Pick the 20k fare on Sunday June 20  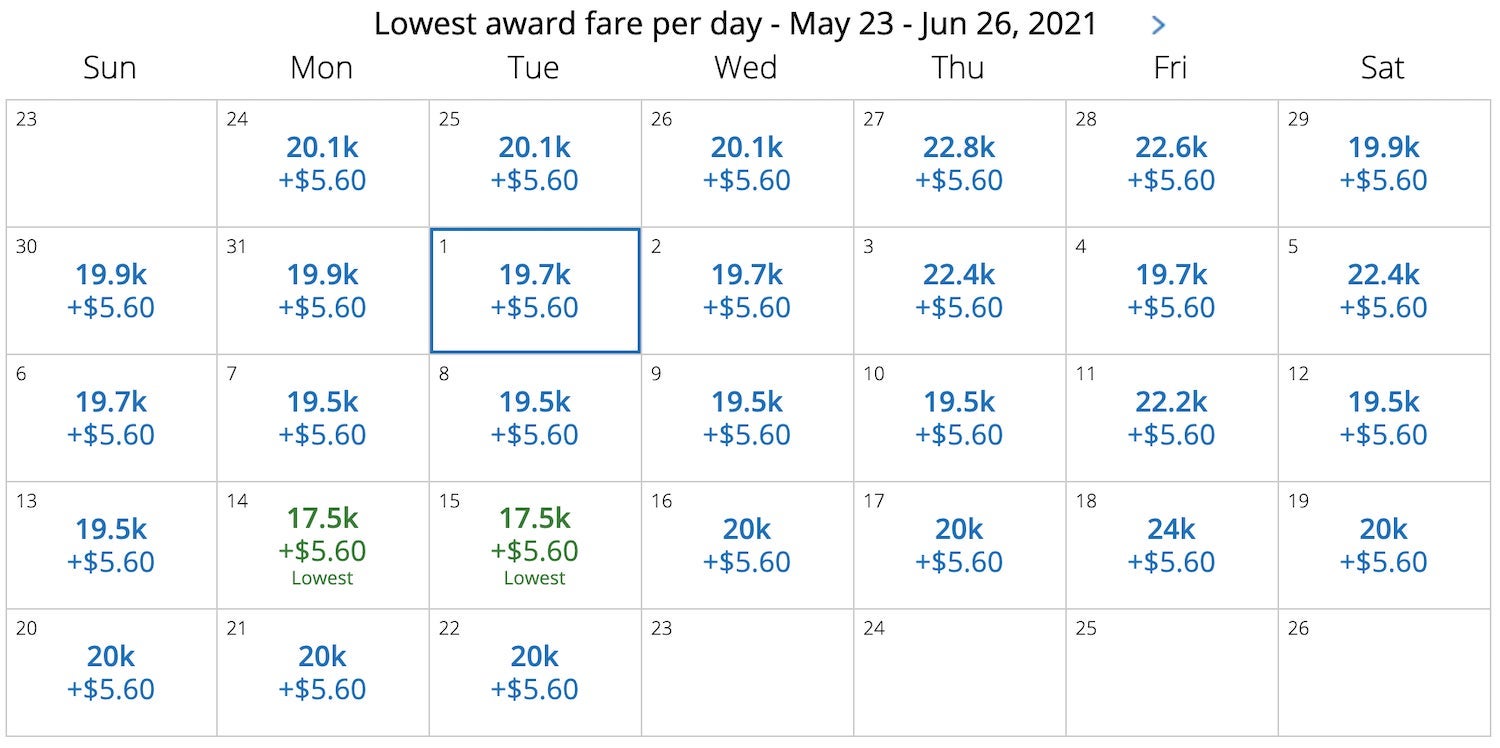click(x=110, y=671)
